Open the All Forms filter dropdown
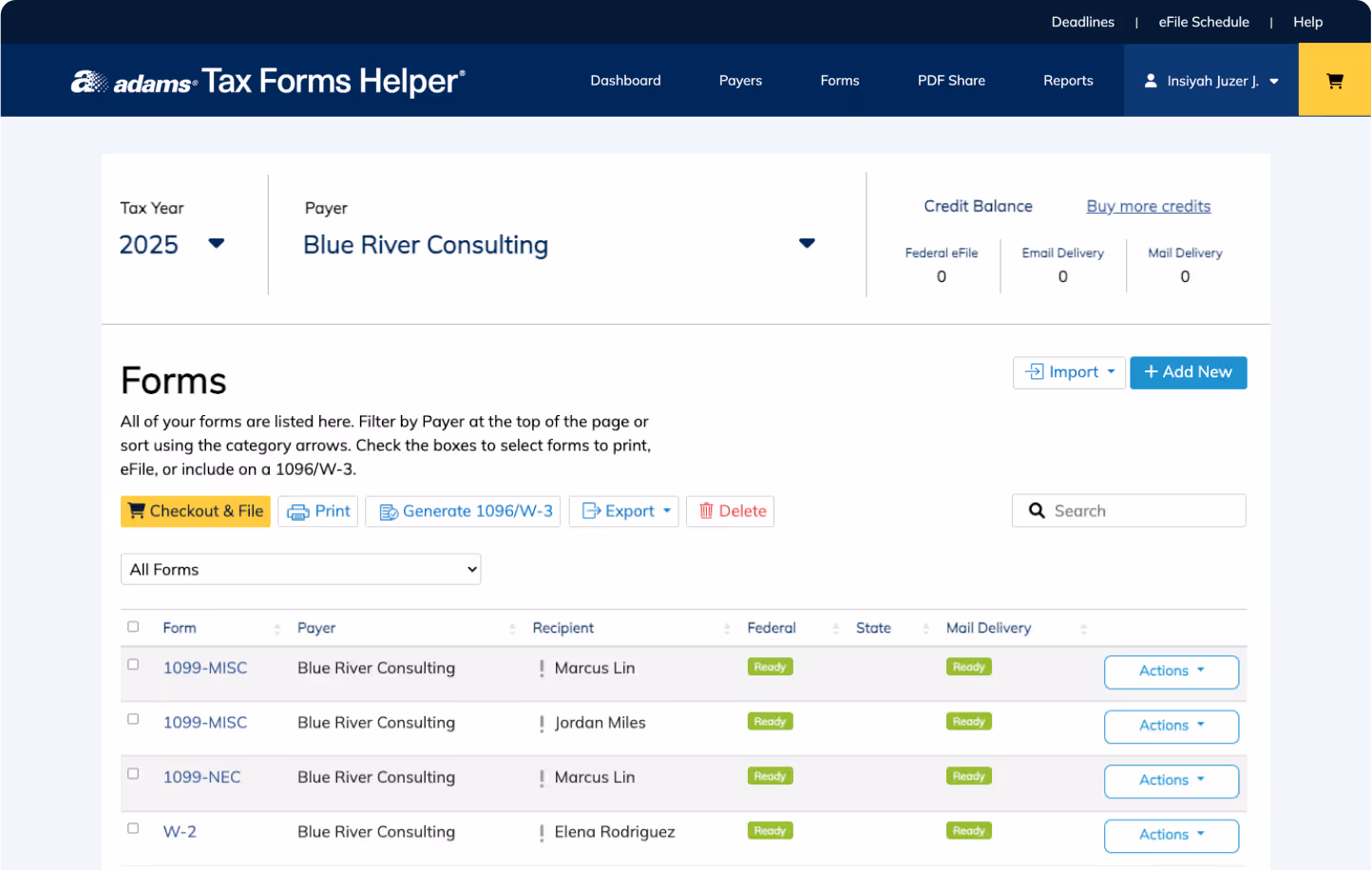This screenshot has height=870, width=1372. tap(300, 569)
